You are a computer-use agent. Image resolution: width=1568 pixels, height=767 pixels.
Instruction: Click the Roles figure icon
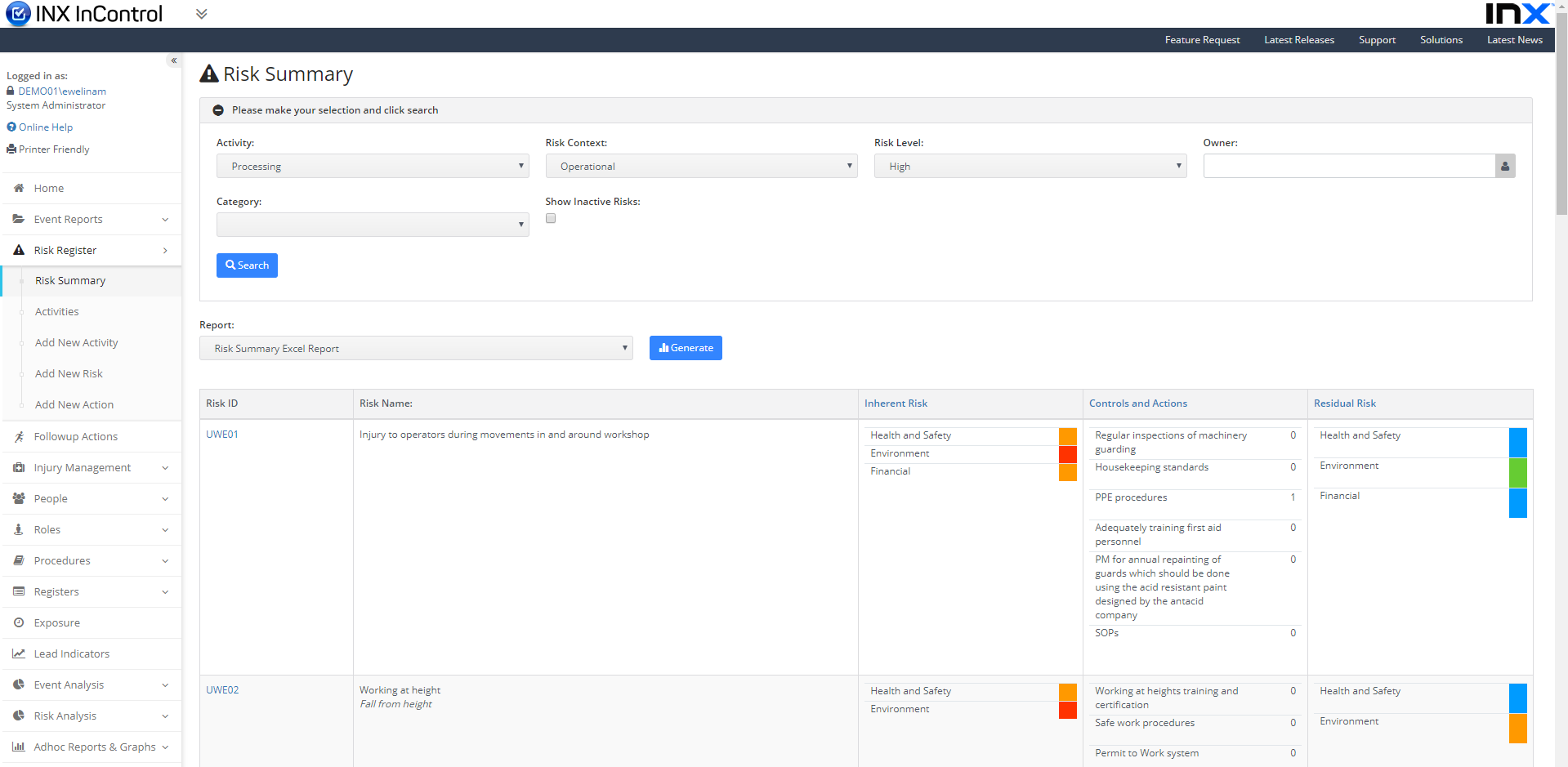19,529
